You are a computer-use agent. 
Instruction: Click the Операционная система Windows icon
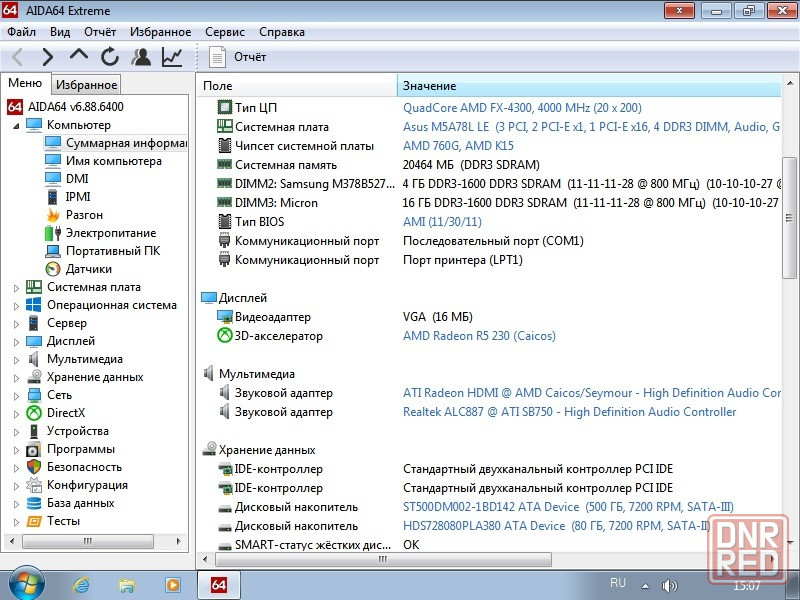pos(34,305)
